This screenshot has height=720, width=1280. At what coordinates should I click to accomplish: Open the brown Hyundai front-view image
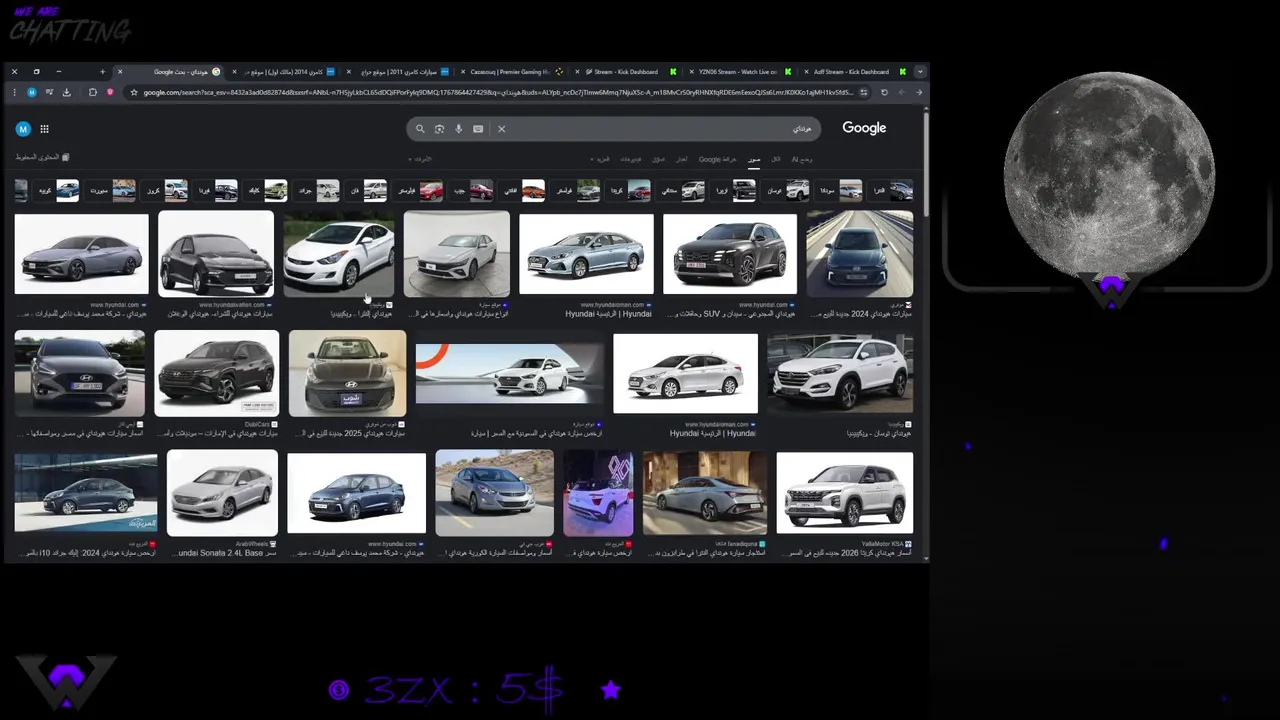(347, 374)
